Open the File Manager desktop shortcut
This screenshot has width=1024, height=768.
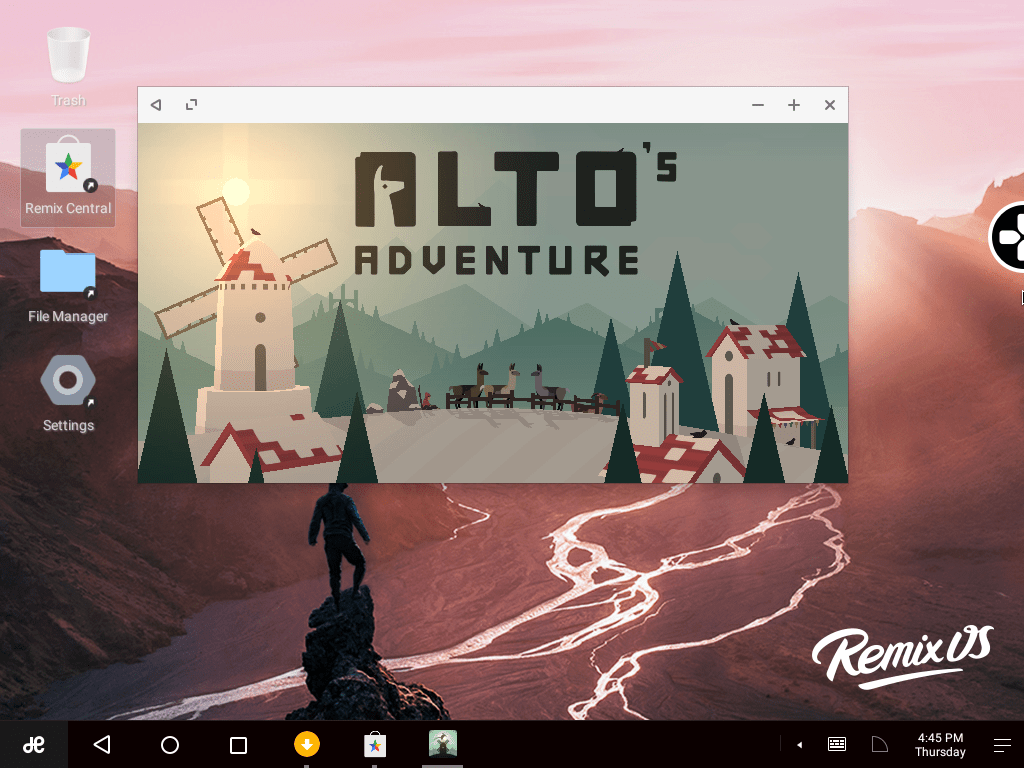[68, 286]
